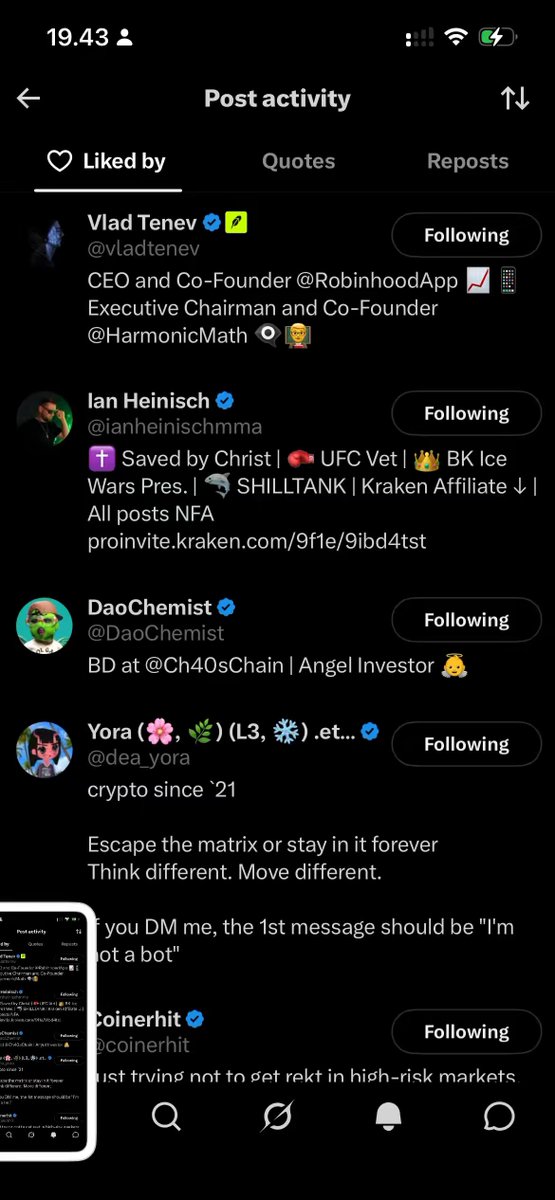555x1200 pixels.
Task: Toggle Following button for Yora
Action: (466, 744)
